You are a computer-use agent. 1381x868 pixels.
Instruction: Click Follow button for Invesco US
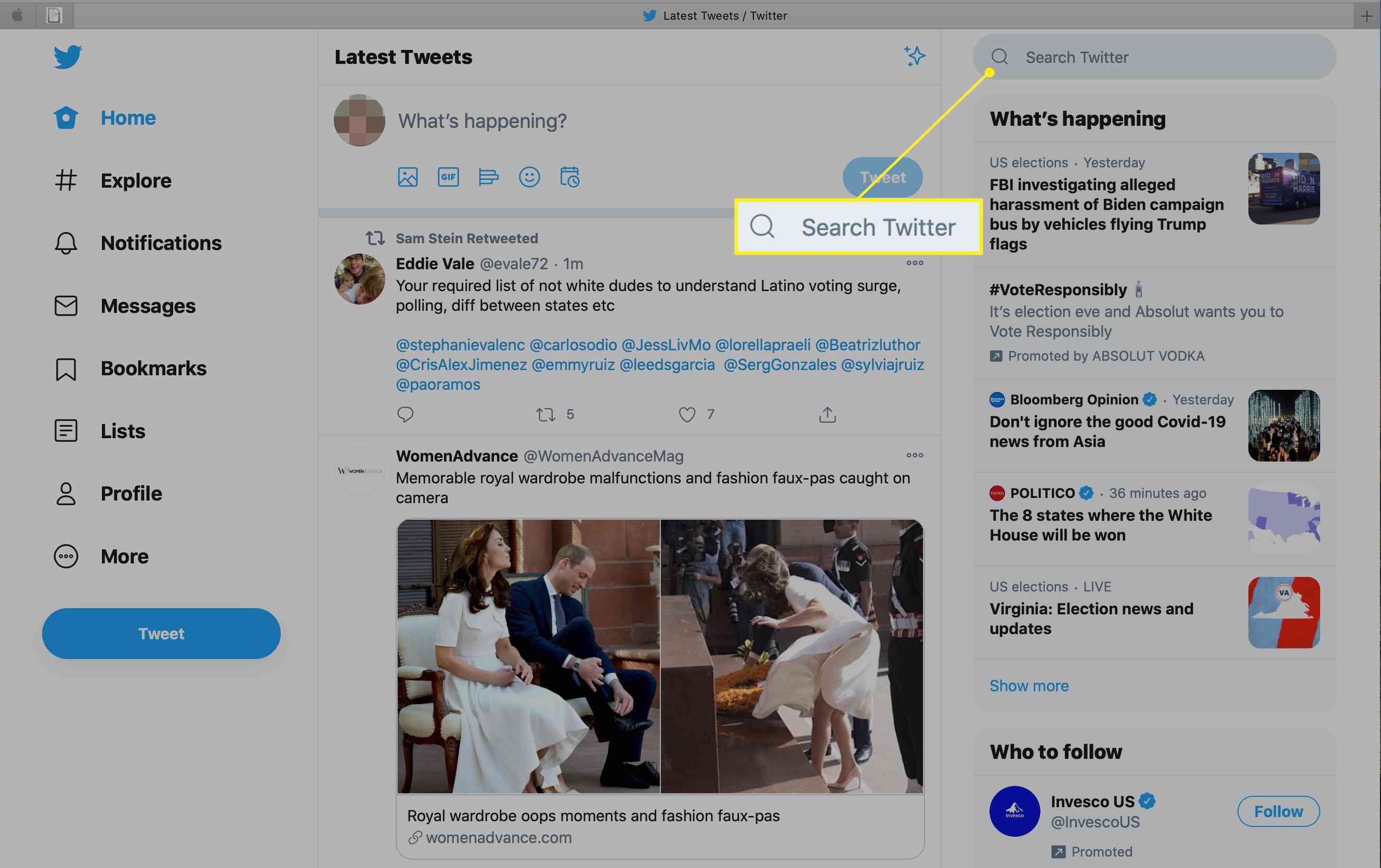(1278, 810)
